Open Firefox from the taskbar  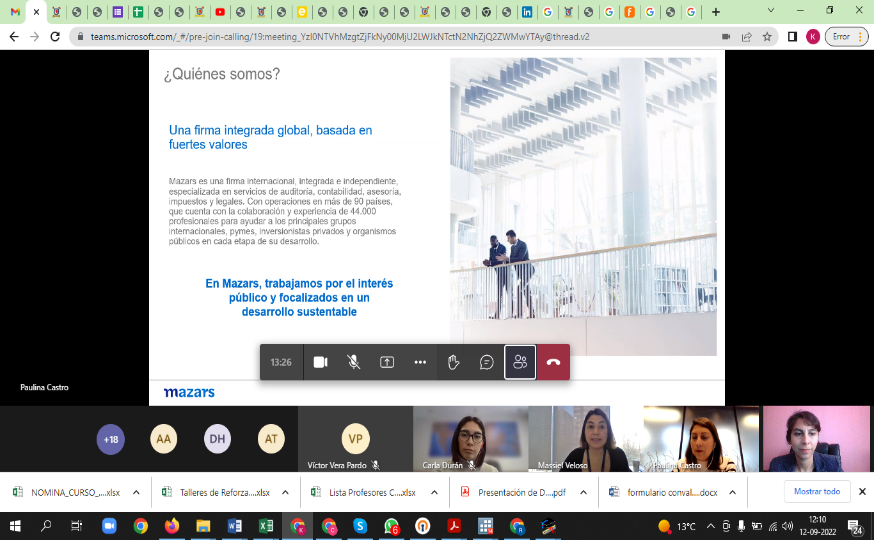coord(172,526)
